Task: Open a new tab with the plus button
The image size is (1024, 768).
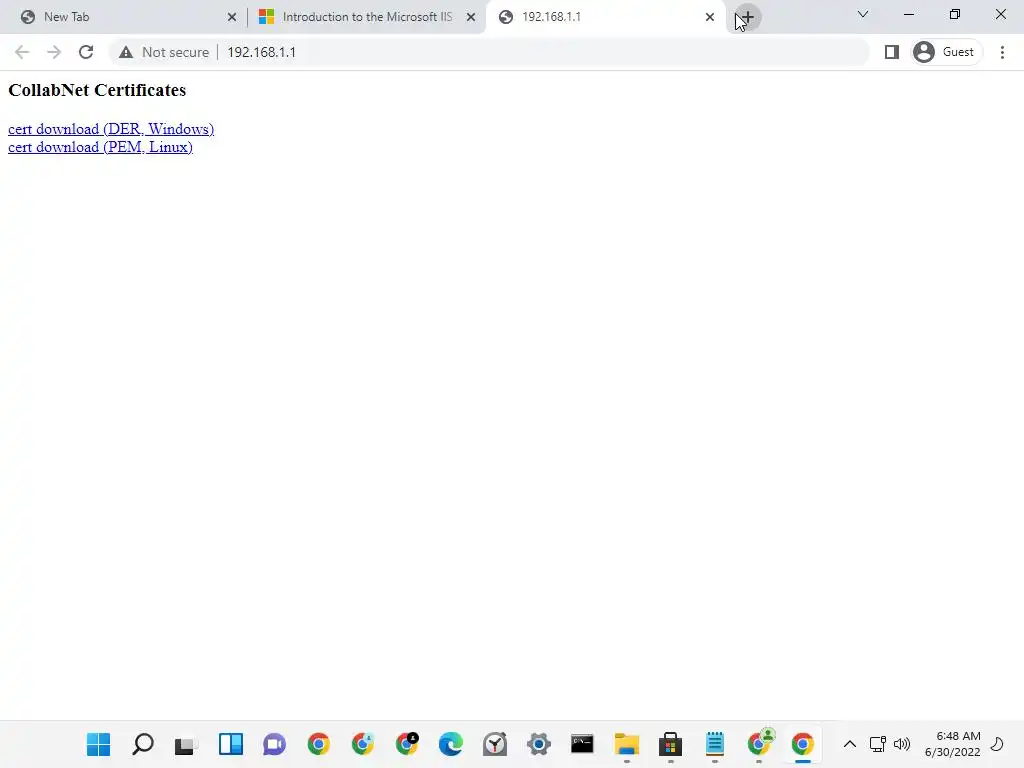Action: (747, 18)
